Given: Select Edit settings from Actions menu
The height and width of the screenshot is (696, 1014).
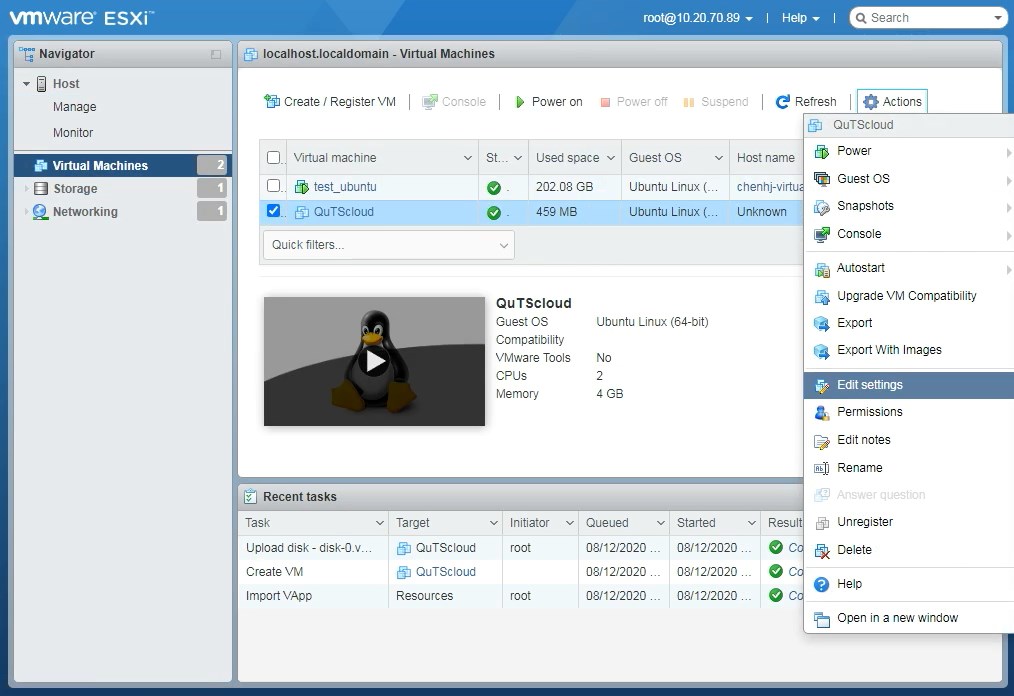Looking at the screenshot, I should pos(909,385).
